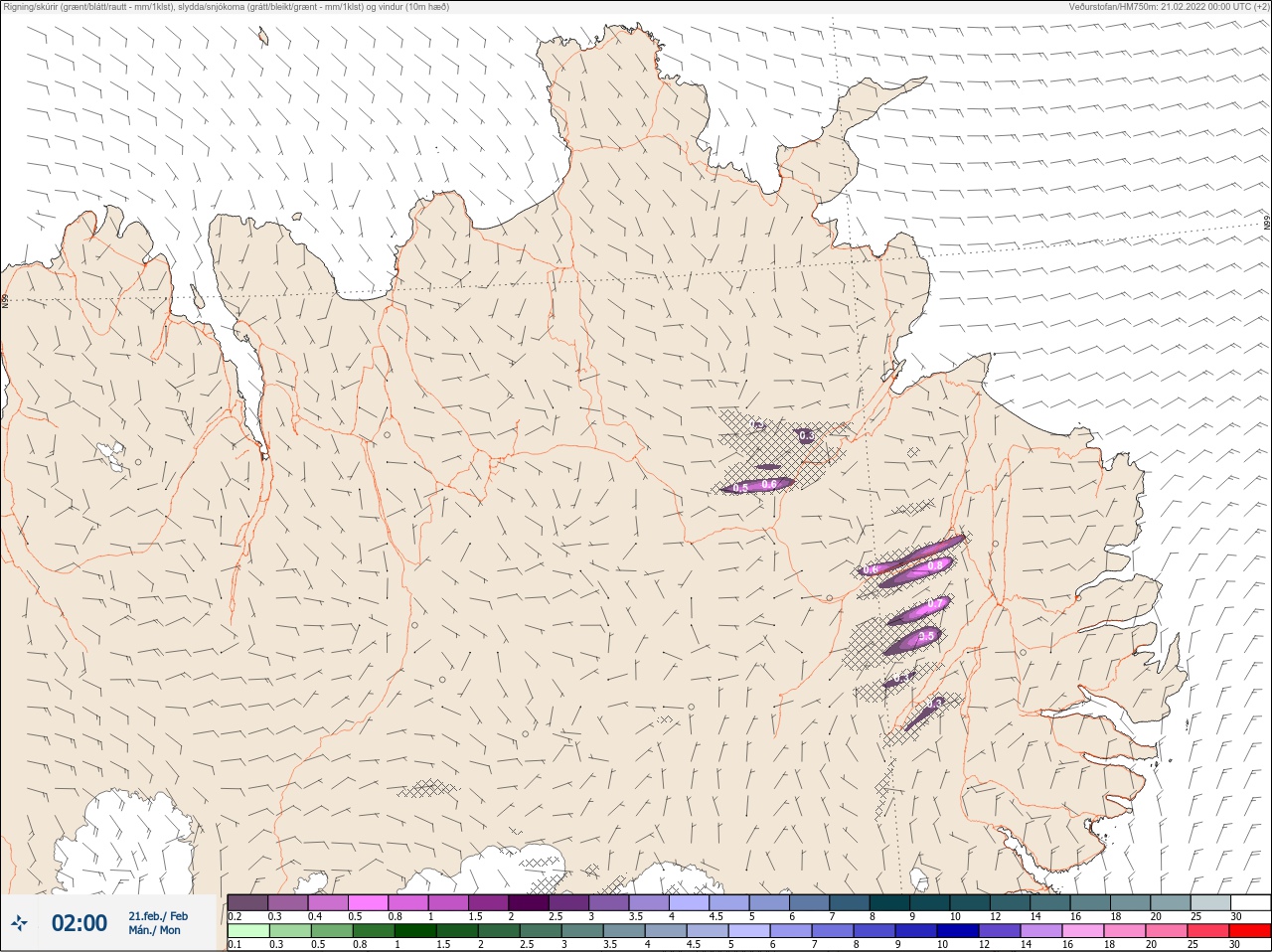
Task: Pick lower legend lavender swatch between 5 and 6
Action: (x=751, y=931)
